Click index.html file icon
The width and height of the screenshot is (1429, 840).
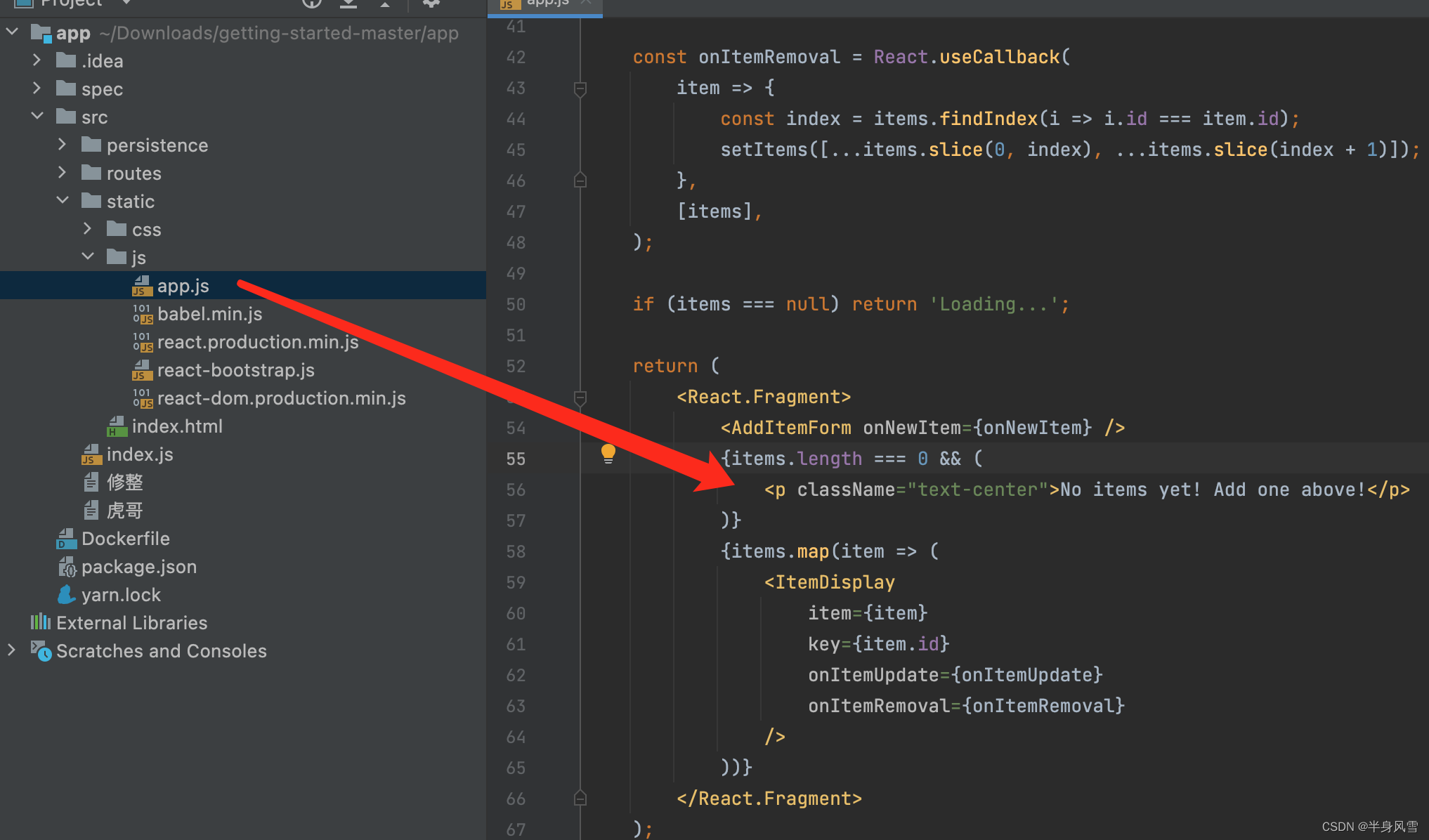pos(117,426)
